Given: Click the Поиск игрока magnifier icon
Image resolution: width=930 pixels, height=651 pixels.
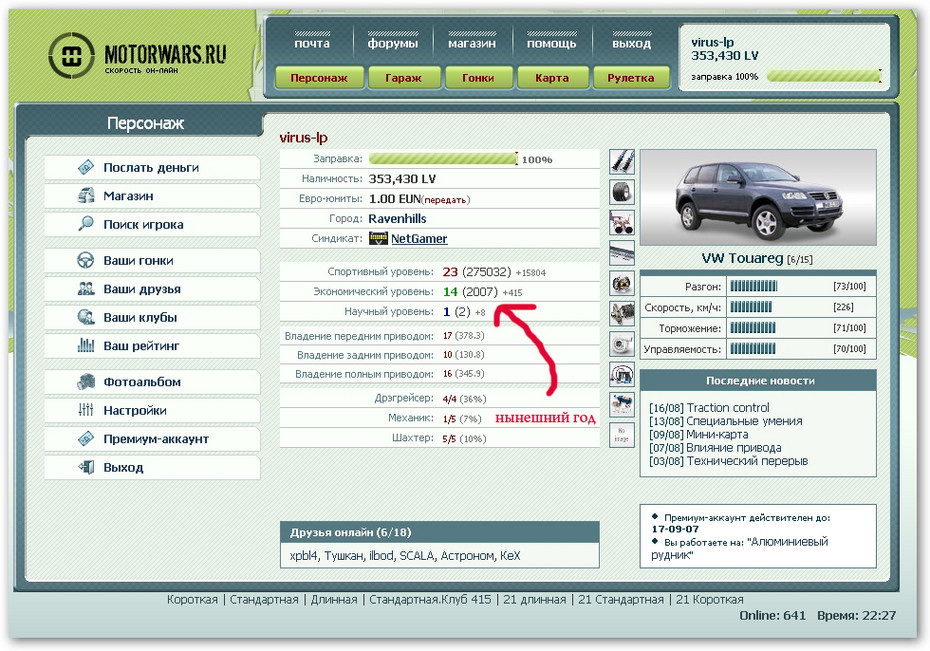Looking at the screenshot, I should (x=86, y=224).
